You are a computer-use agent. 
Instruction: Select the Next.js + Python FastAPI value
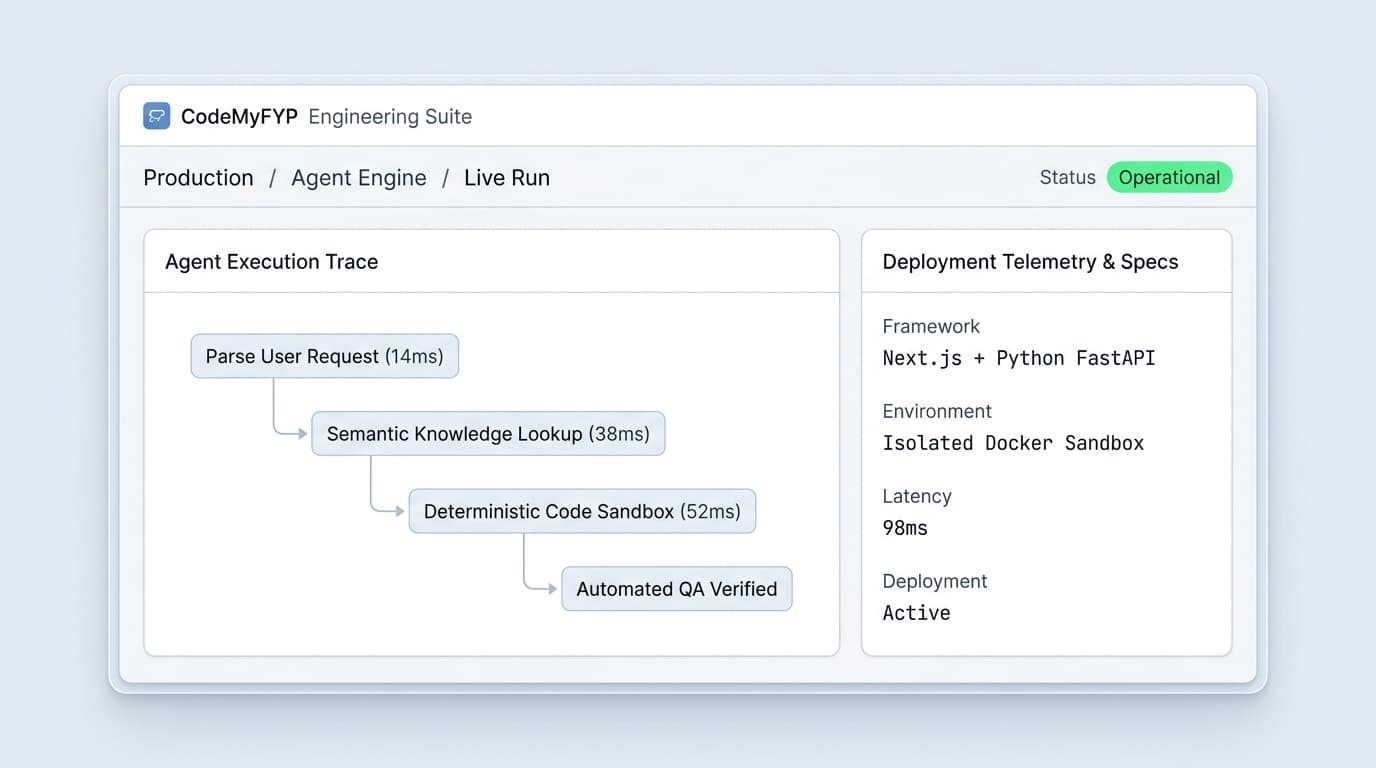(1019, 358)
